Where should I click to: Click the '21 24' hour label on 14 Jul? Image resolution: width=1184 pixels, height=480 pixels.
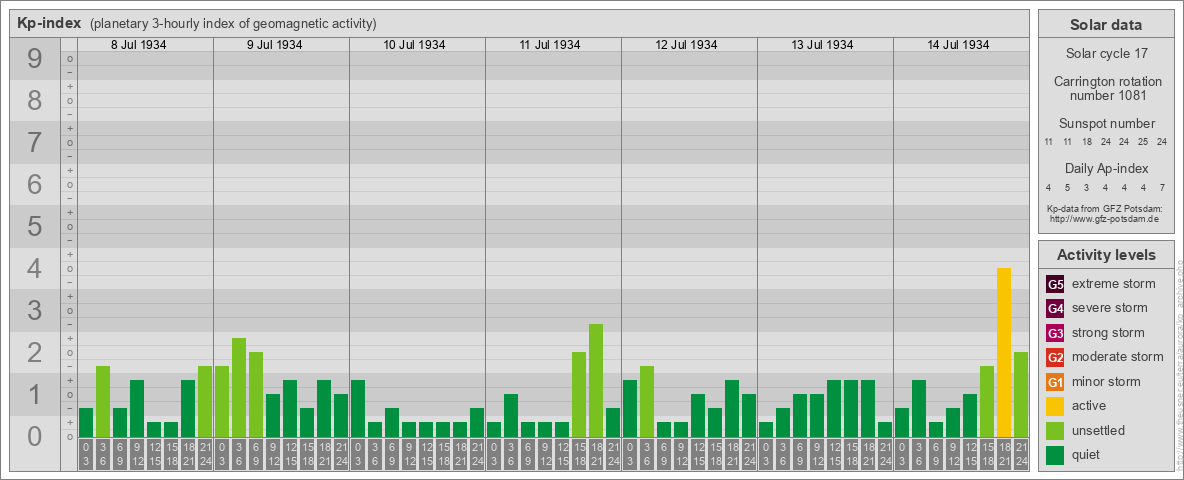[1021, 454]
